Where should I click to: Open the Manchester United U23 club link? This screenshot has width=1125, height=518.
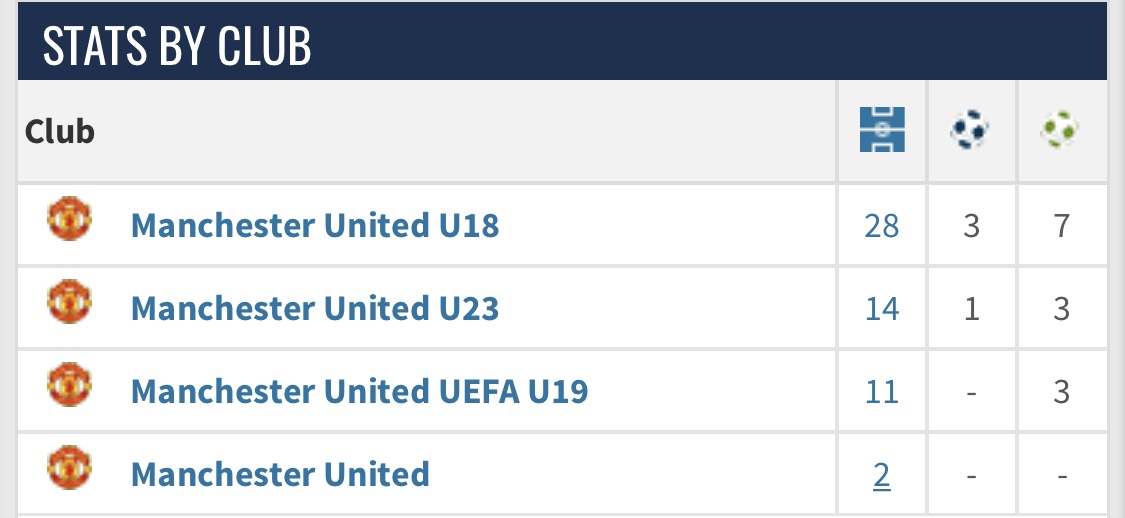point(315,309)
